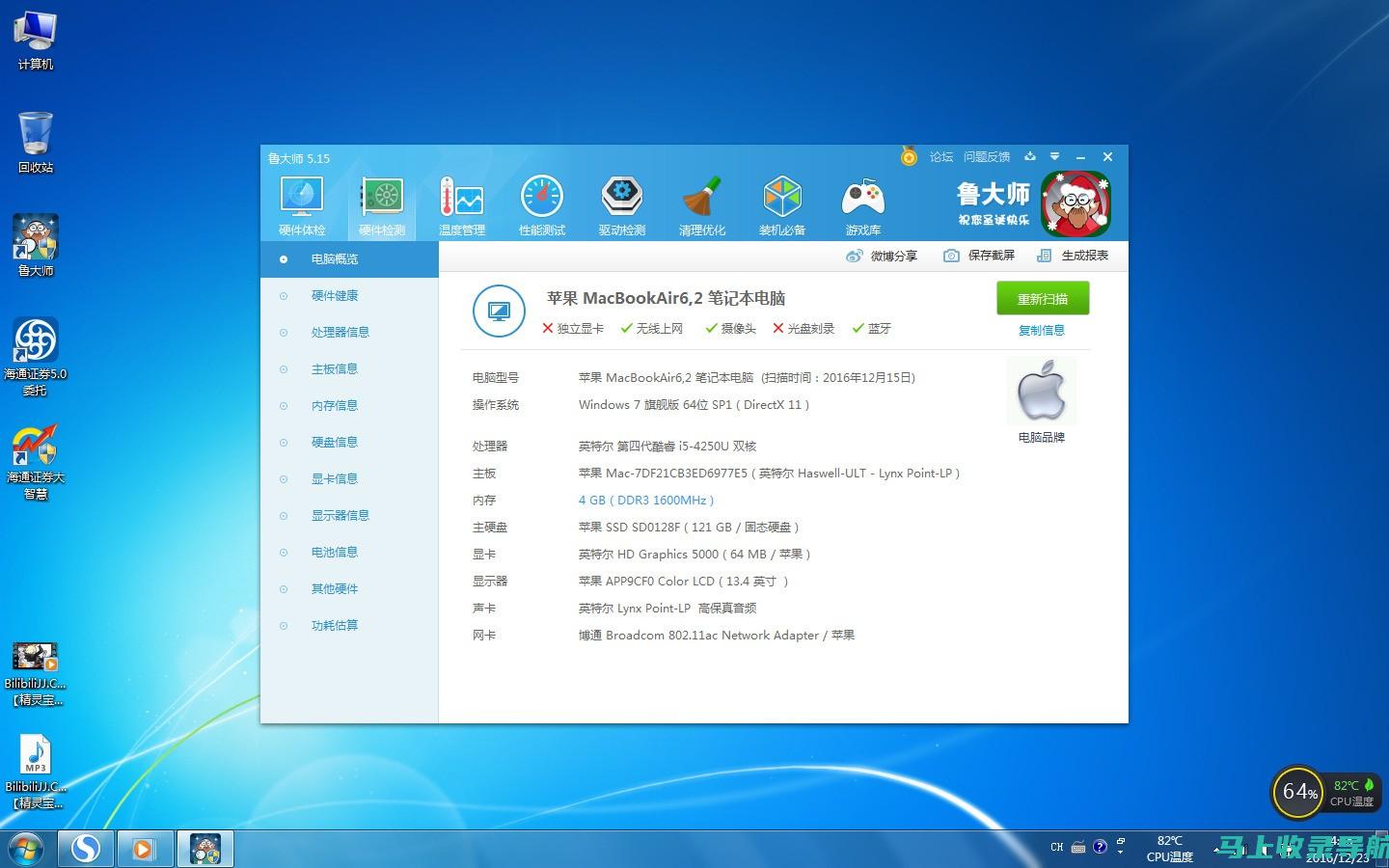Open 问题反馈 feedback link
The width and height of the screenshot is (1389, 868).
click(x=987, y=157)
